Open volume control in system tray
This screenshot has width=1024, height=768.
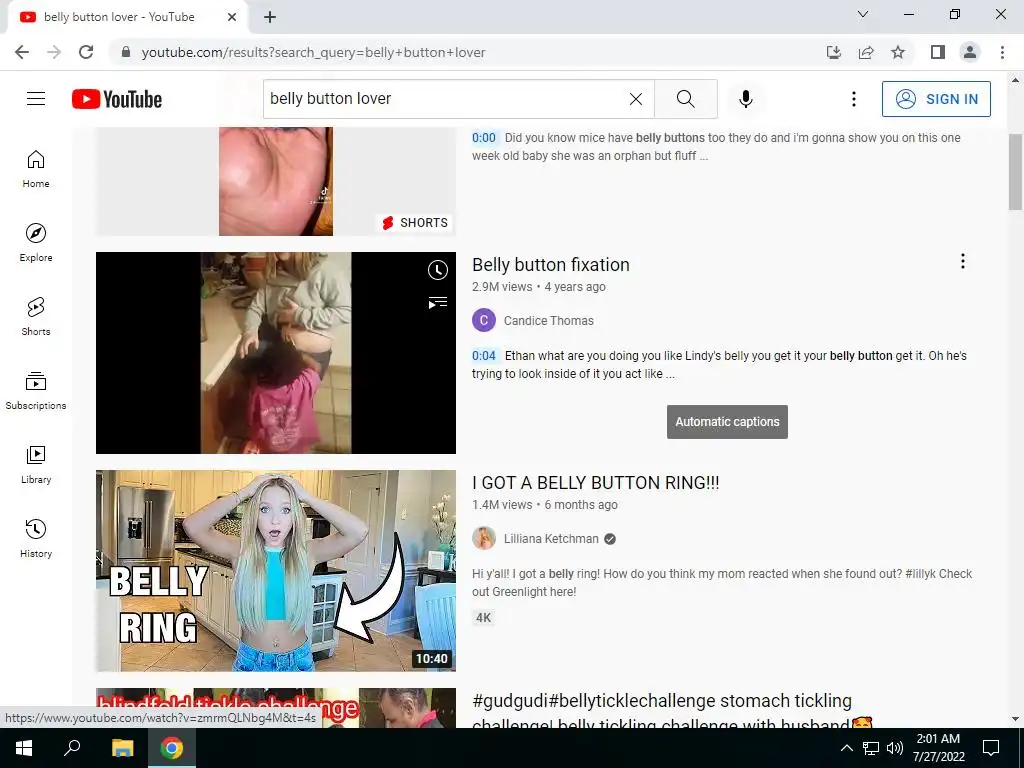pyautogui.click(x=895, y=748)
